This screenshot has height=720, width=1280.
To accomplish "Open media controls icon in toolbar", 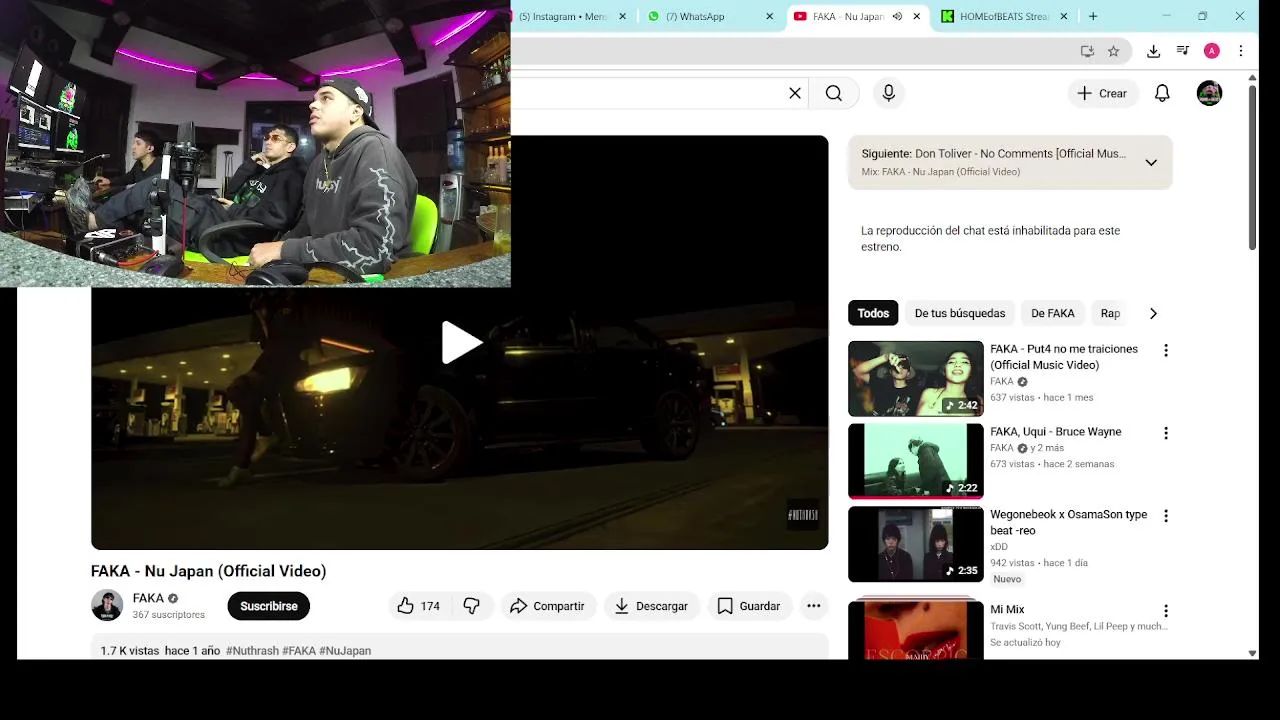I will point(1183,51).
